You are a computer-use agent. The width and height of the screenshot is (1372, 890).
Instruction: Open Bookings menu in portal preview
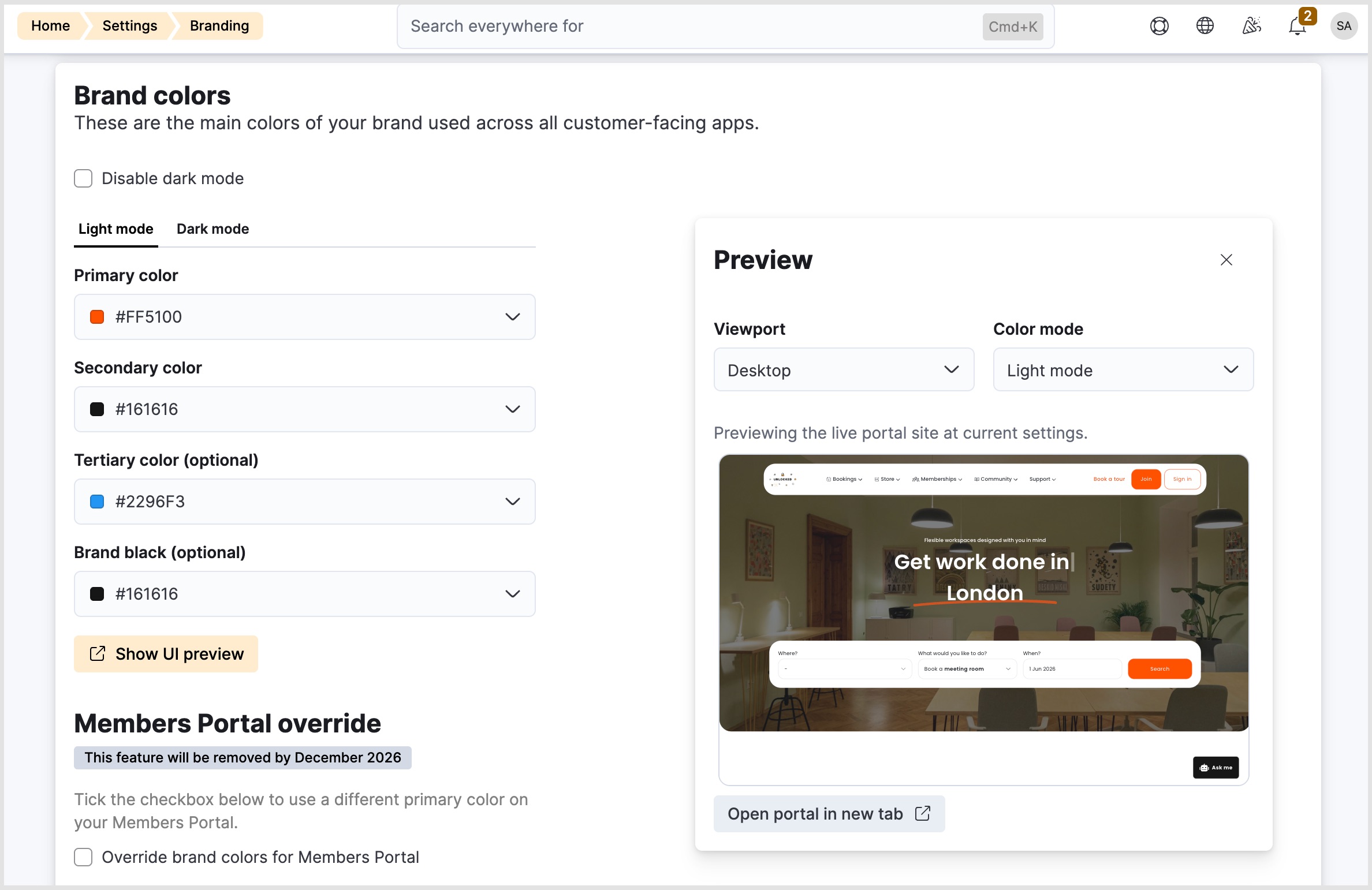pyautogui.click(x=844, y=479)
